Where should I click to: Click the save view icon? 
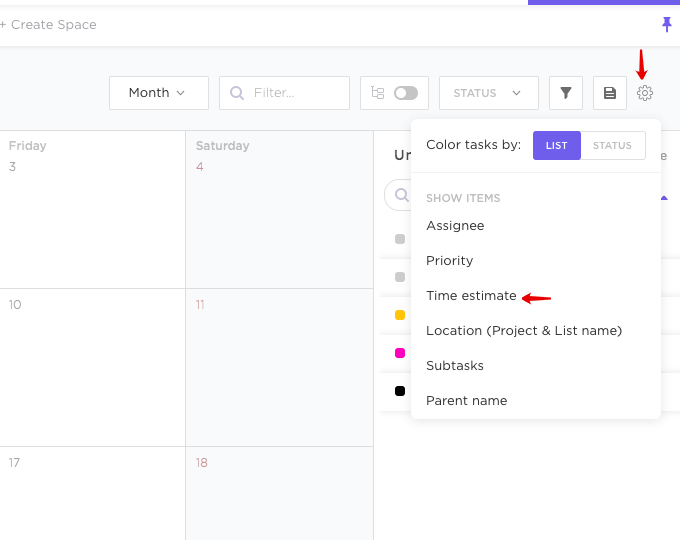click(x=609, y=93)
